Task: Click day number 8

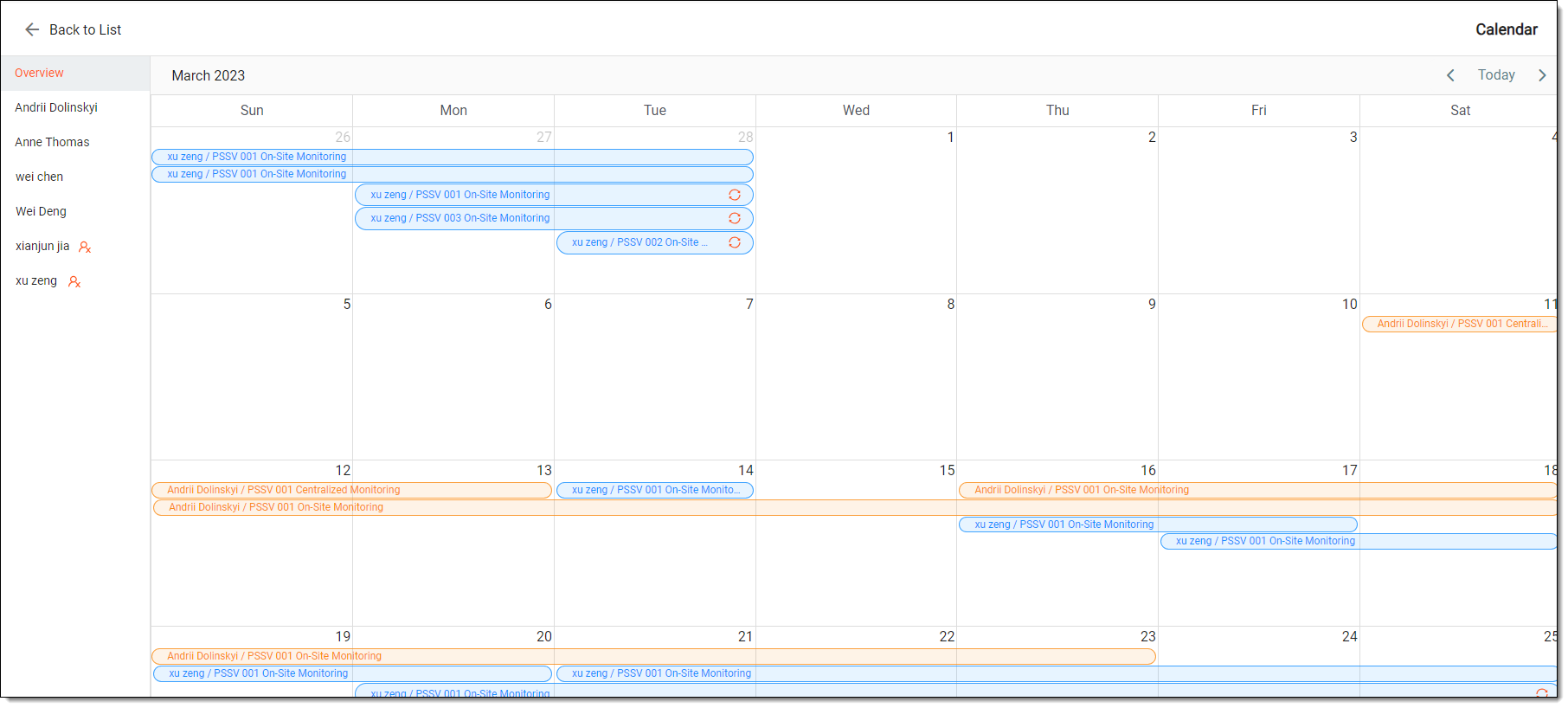Action: 950,305
